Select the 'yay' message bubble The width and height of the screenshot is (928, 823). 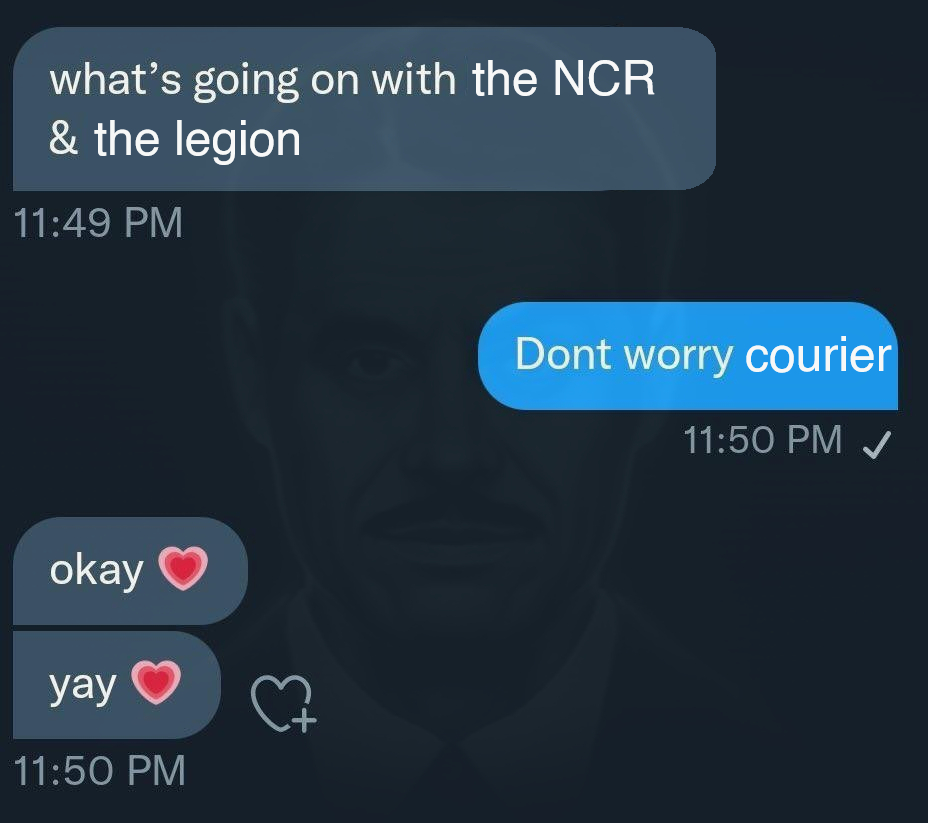click(117, 685)
